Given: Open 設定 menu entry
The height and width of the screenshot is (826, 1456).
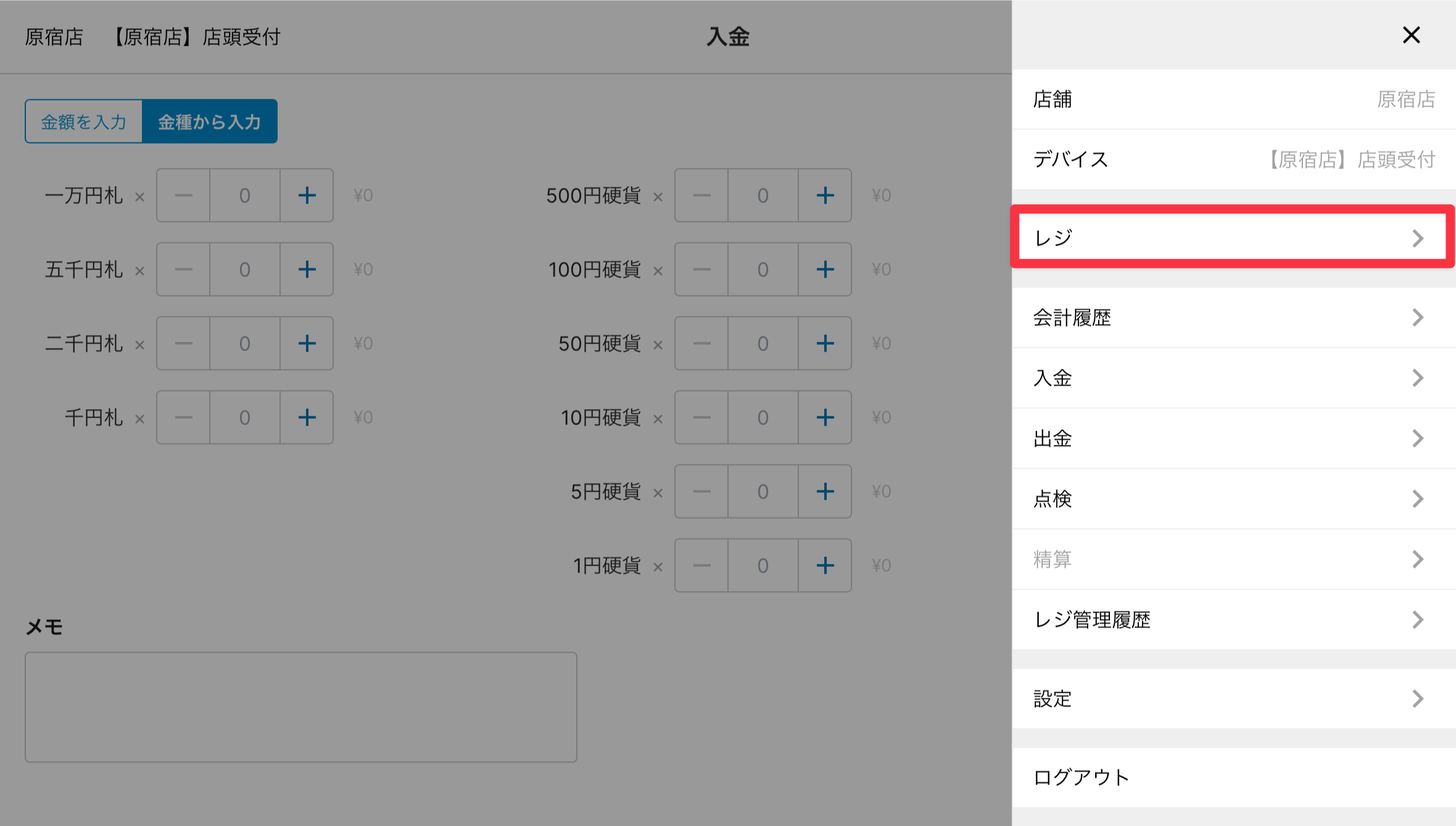Looking at the screenshot, I should [1232, 698].
